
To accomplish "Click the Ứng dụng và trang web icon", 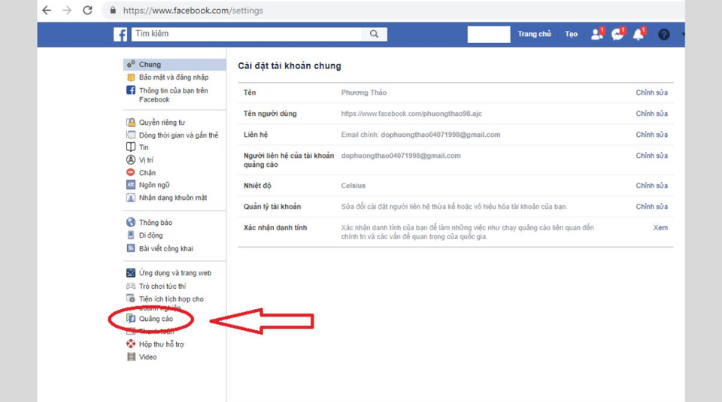I will click(131, 273).
